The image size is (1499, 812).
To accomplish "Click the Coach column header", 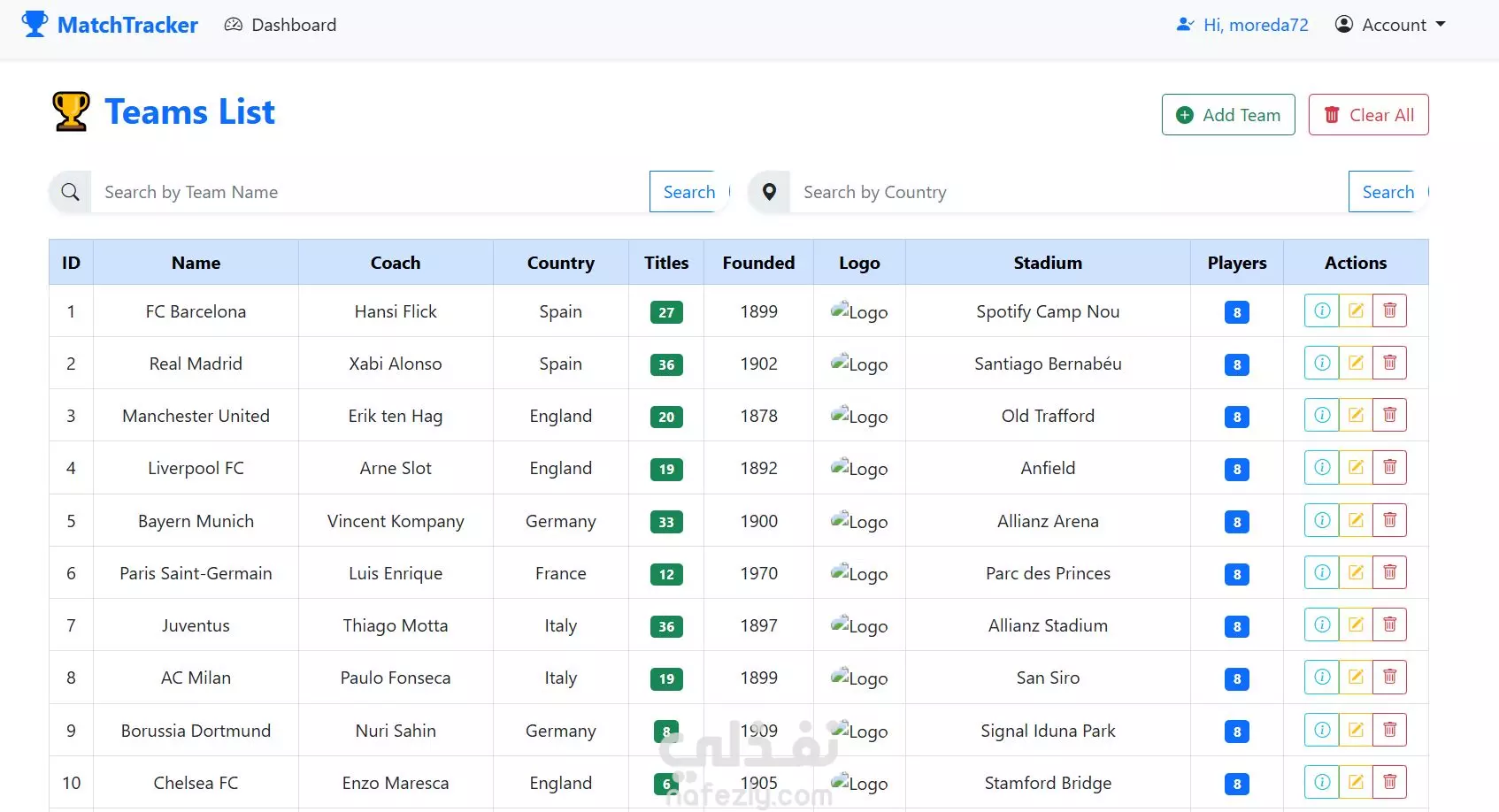I will click(396, 263).
